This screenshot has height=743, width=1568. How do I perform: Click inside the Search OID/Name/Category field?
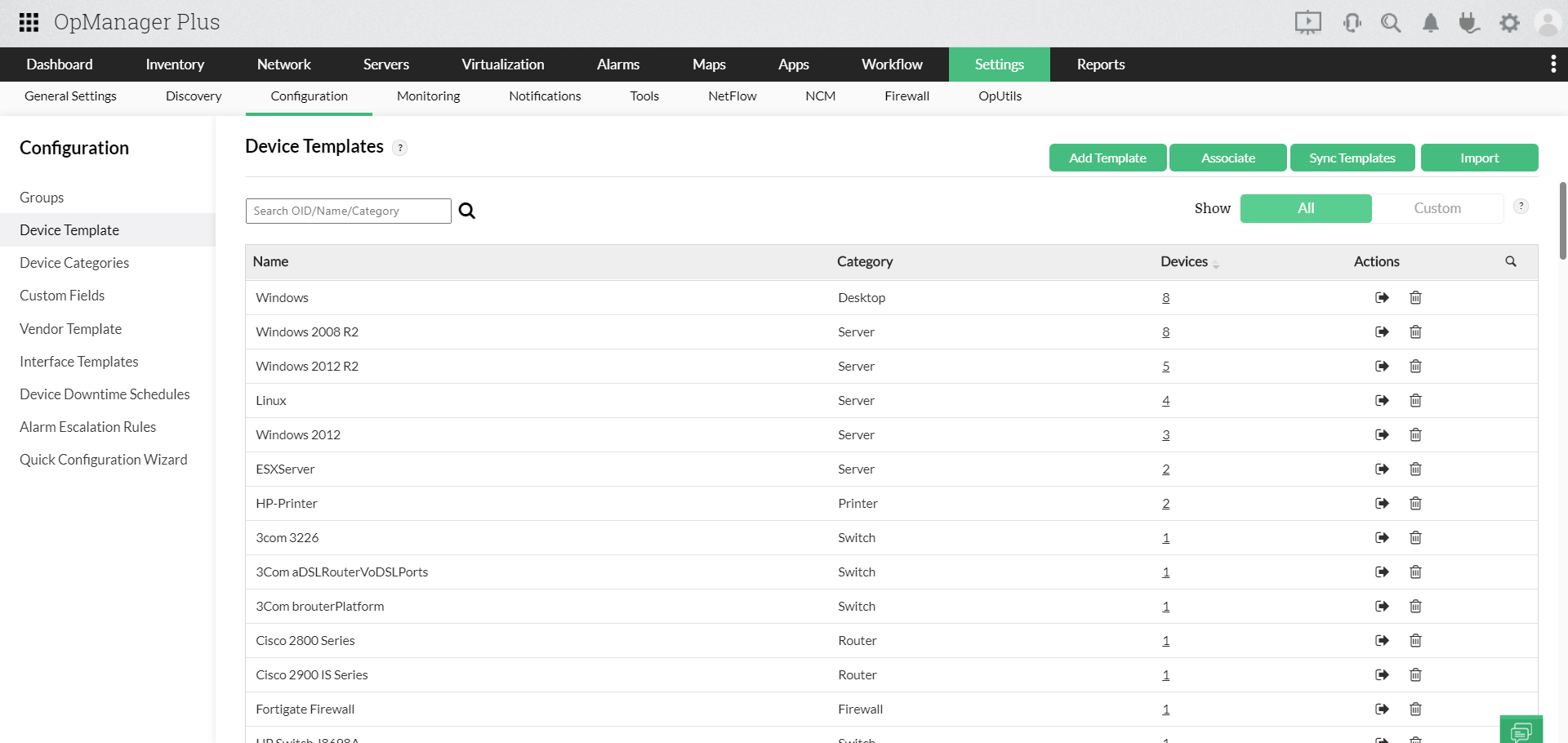[348, 211]
